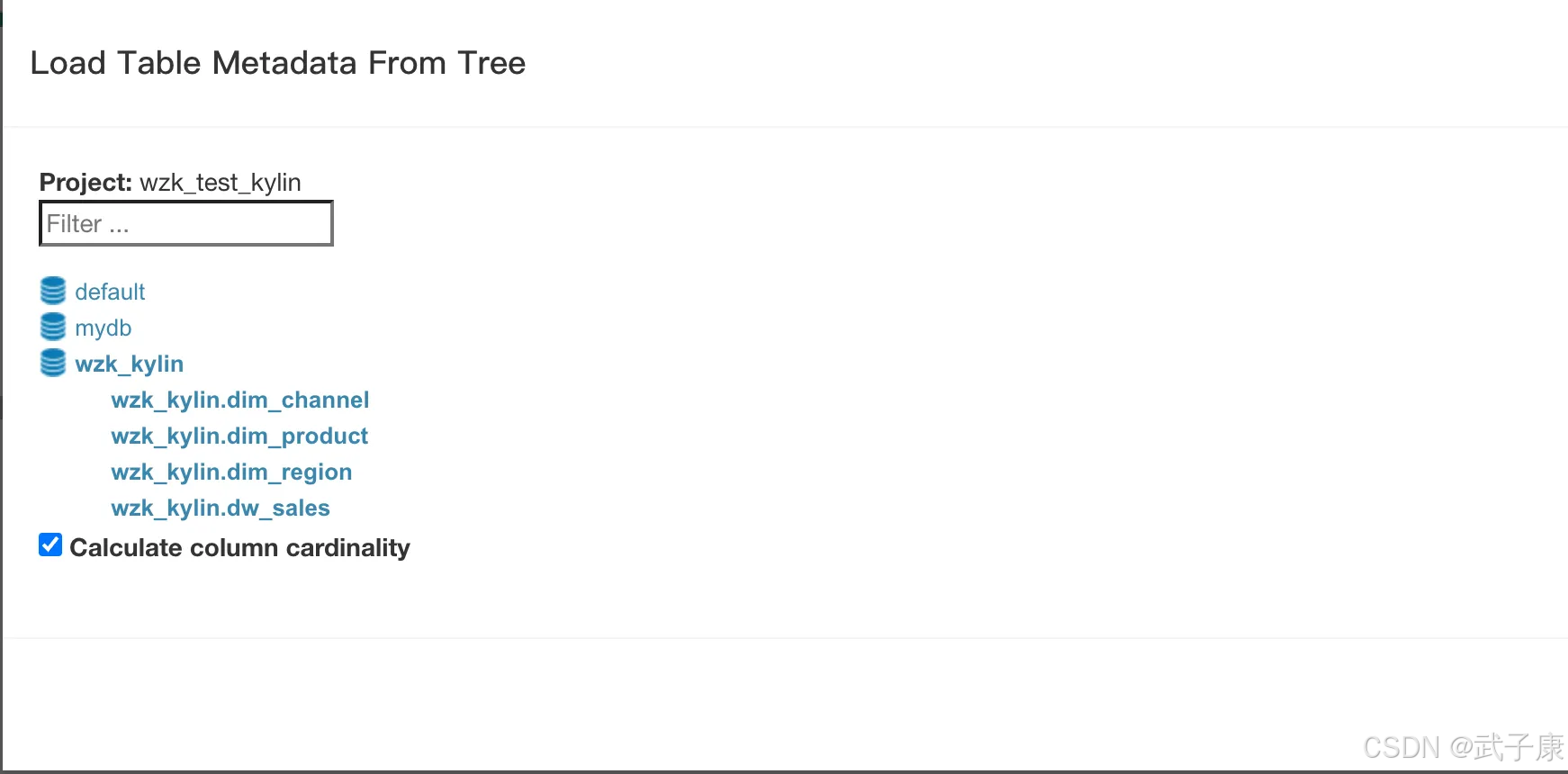The width and height of the screenshot is (1568, 774).
Task: Collapse the wzk_kylin database node
Action: (130, 364)
